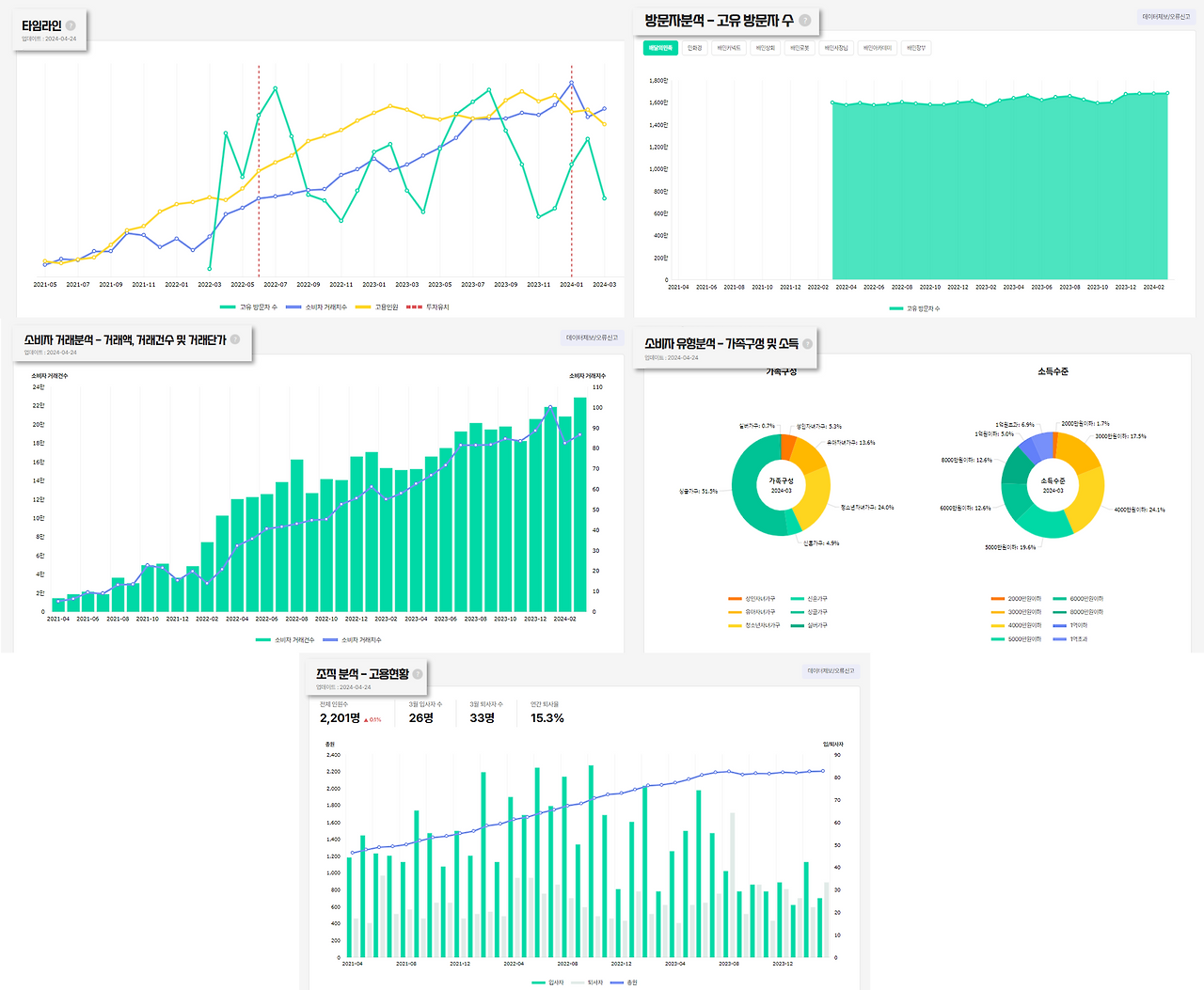Toggle 투자유치 dashed legend marker
The image size is (1204, 990).
tap(414, 307)
